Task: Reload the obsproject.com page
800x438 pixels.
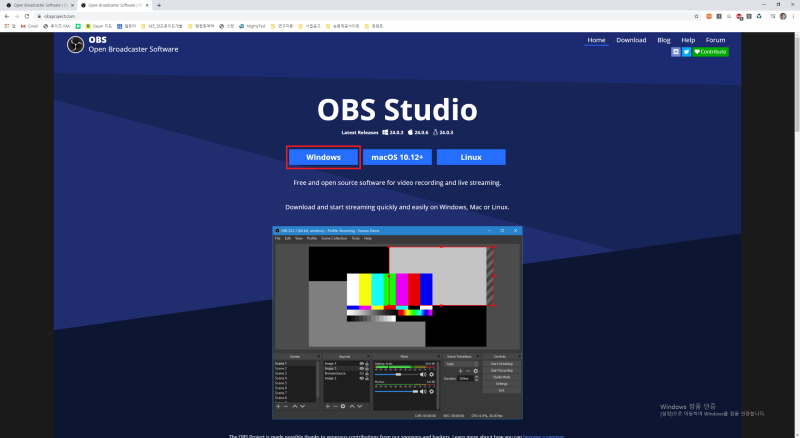Action: tap(27, 16)
